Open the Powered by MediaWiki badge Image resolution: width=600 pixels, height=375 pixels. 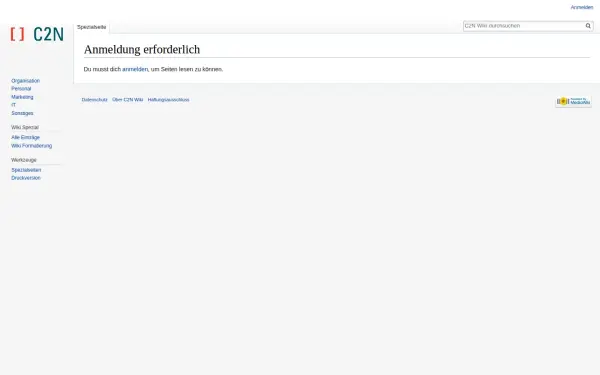[x=573, y=101]
